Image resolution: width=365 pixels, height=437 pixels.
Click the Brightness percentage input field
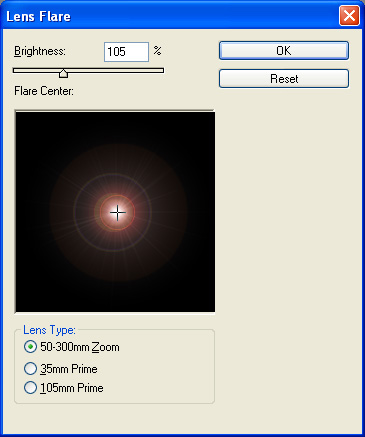point(126,52)
